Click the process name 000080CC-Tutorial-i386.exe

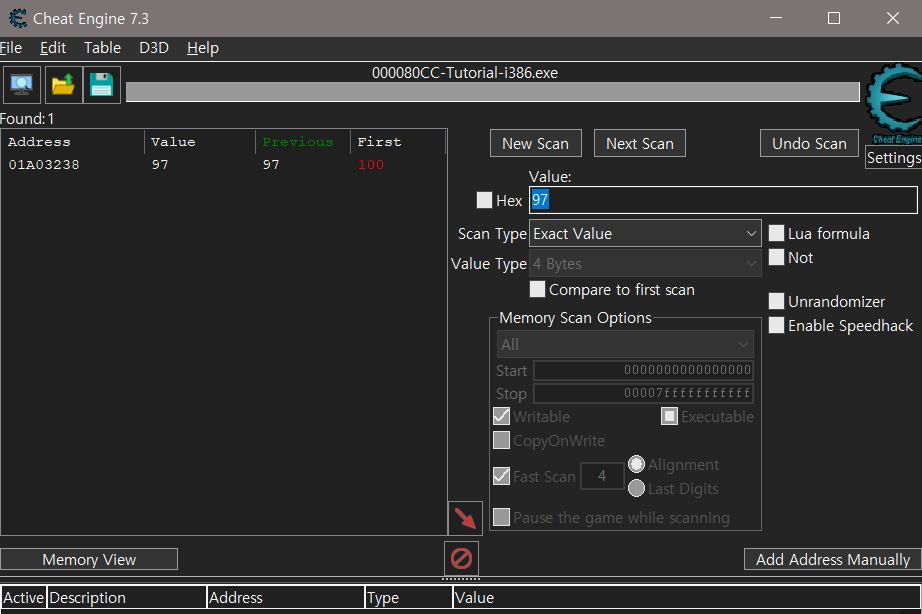tap(465, 72)
